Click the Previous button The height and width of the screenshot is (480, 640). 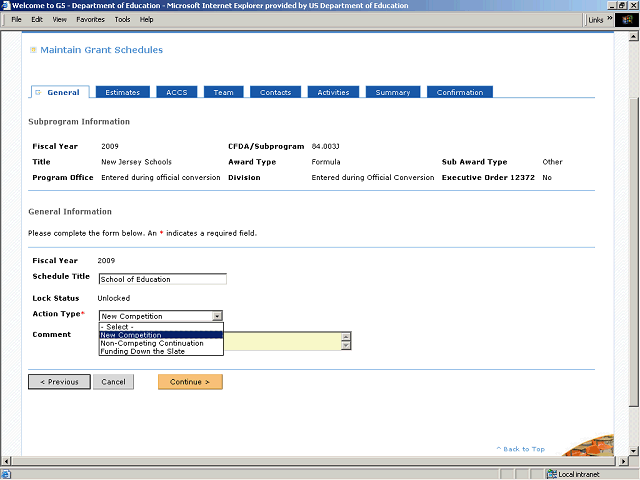tap(59, 381)
